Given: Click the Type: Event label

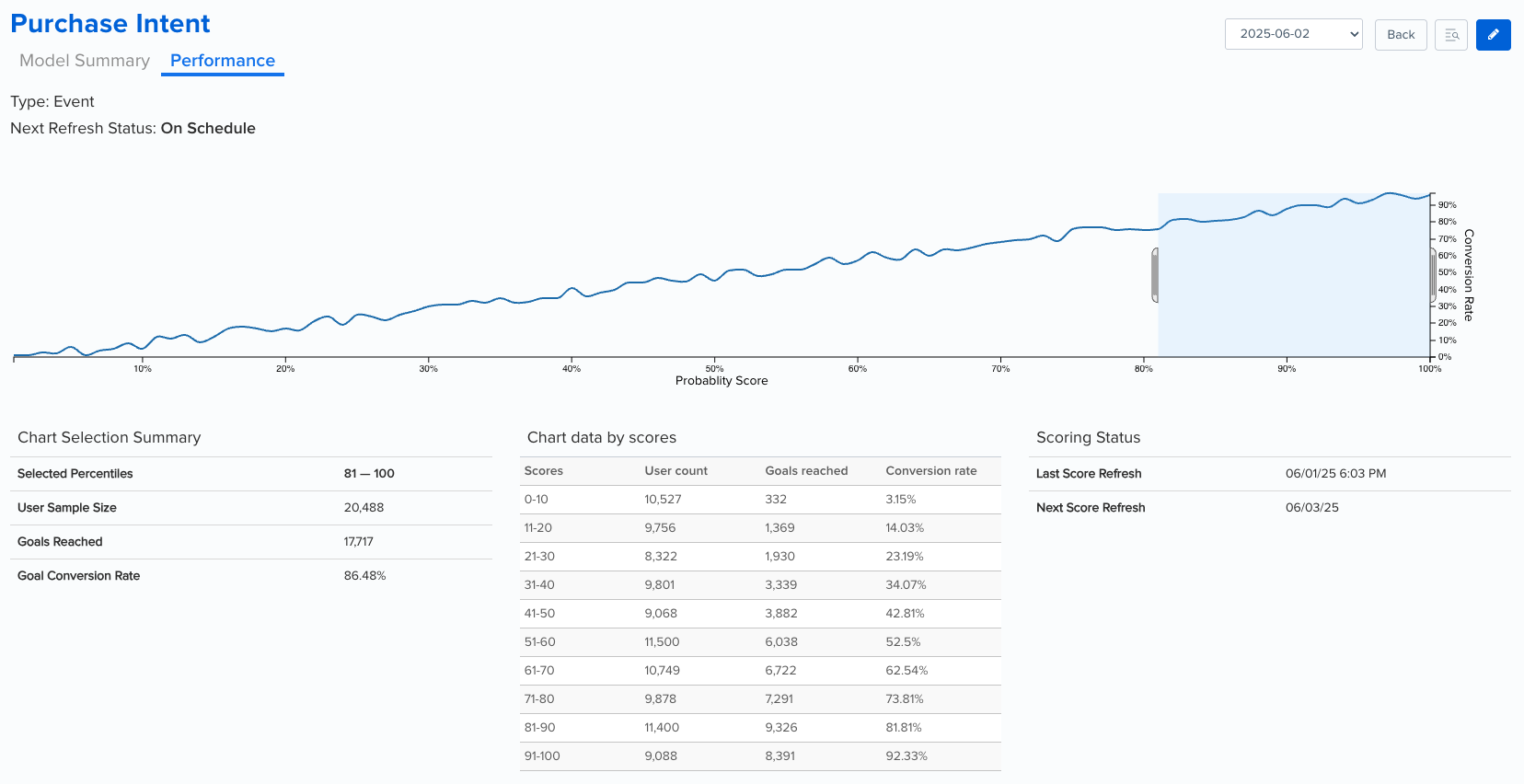Looking at the screenshot, I should coord(52,102).
